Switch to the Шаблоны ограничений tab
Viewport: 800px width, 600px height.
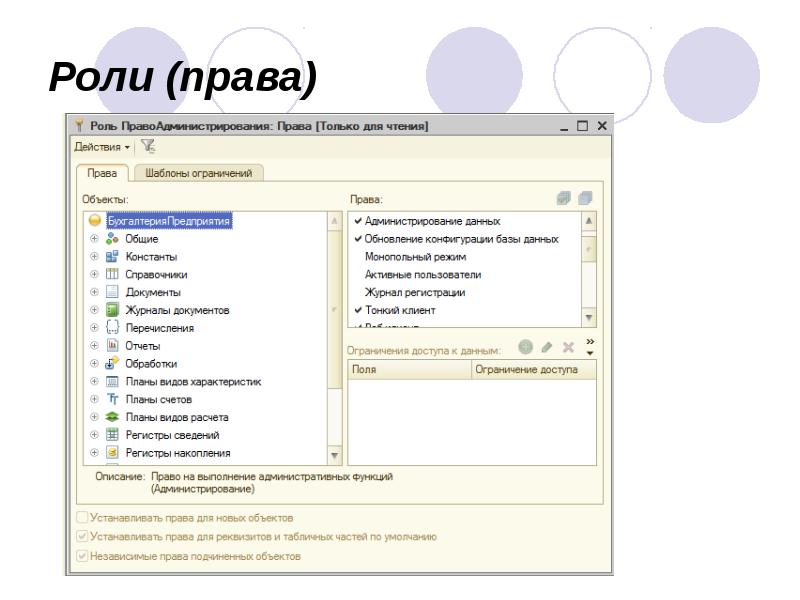tap(198, 173)
